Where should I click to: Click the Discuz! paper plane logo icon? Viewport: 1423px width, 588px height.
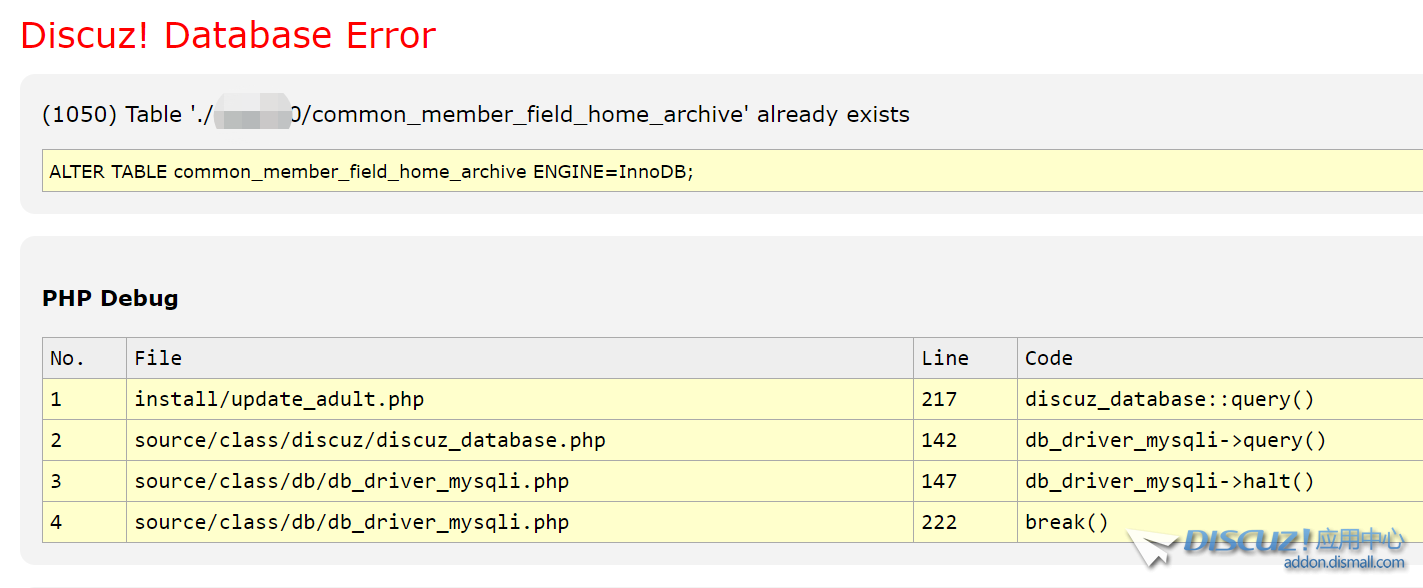tap(1152, 547)
